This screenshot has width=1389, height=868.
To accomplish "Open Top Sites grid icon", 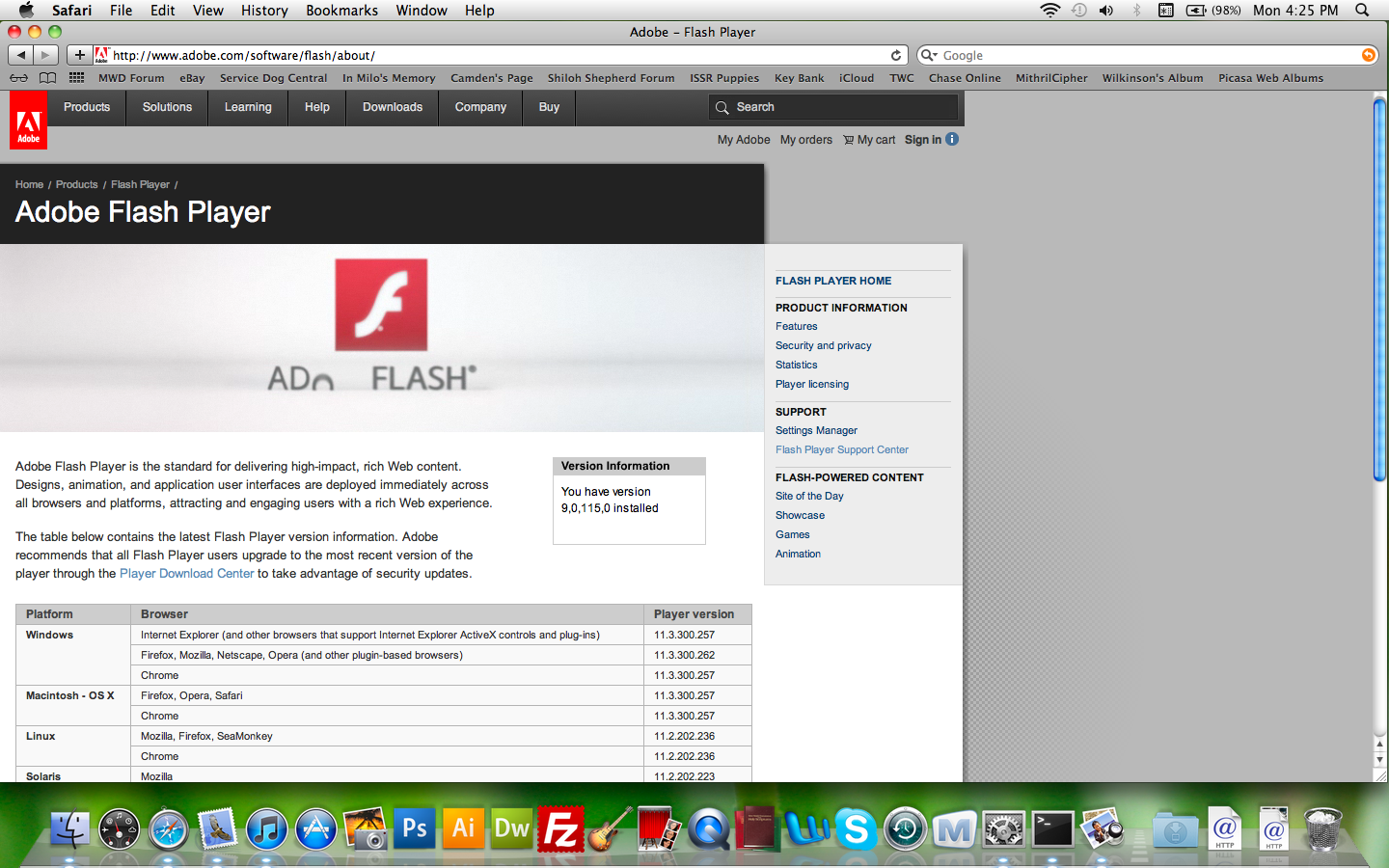I will 76,78.
